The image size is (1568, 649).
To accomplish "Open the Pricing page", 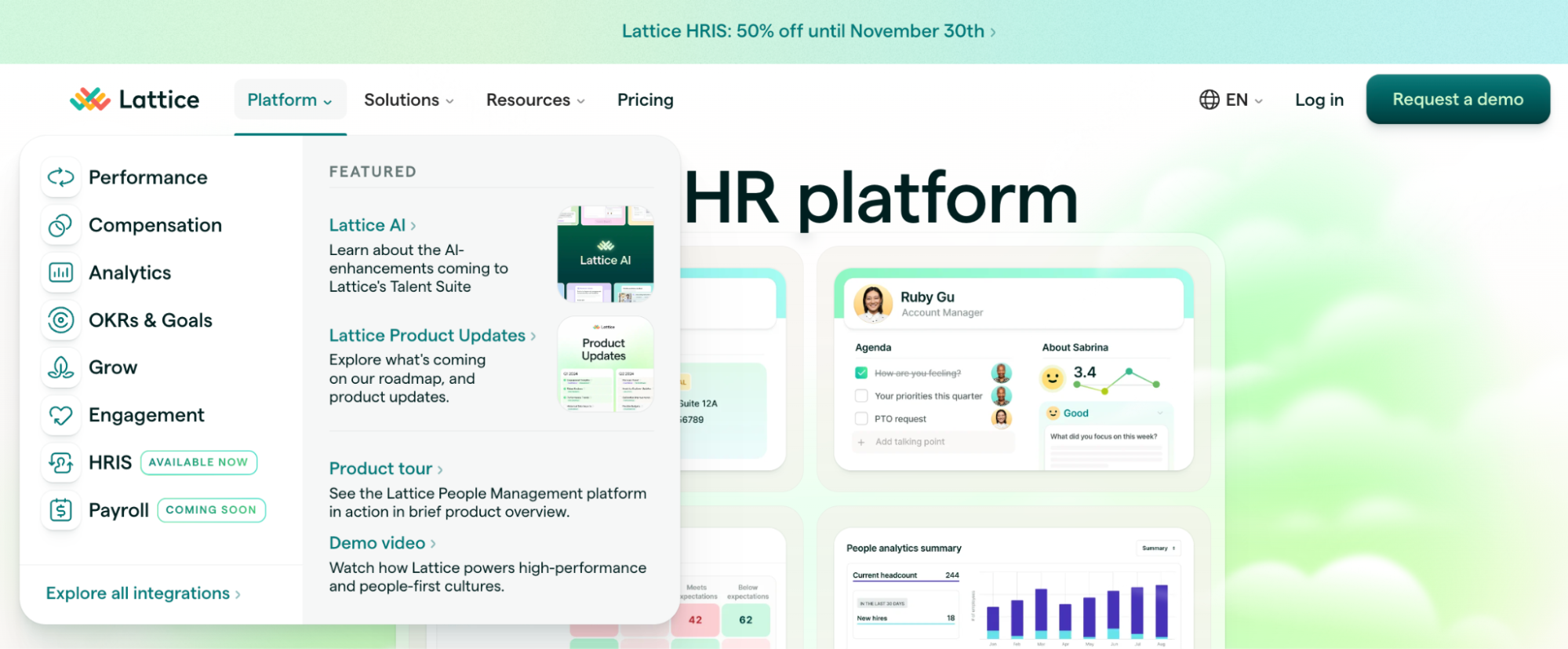I will click(x=646, y=100).
